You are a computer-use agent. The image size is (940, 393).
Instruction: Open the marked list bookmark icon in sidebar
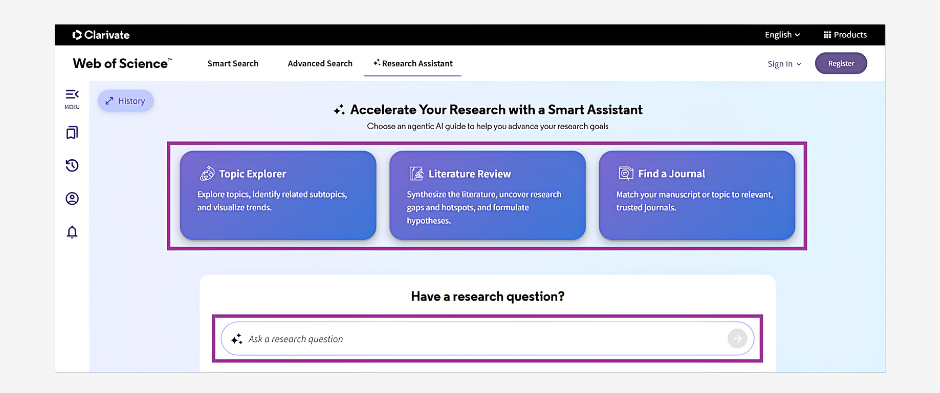72,132
